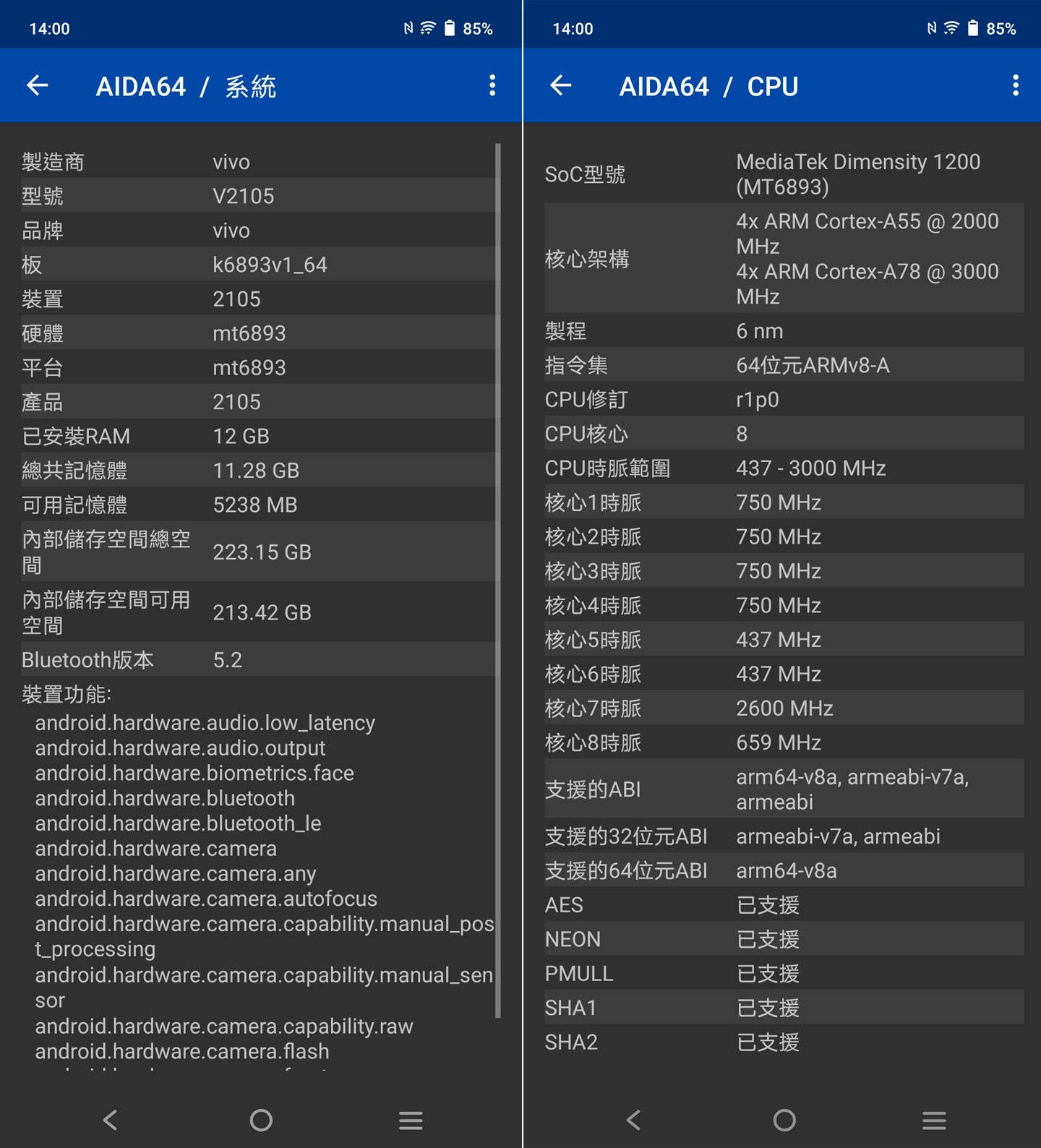Select 核心3時脈 750 MHz row
The width and height of the screenshot is (1041, 1148).
pos(784,570)
